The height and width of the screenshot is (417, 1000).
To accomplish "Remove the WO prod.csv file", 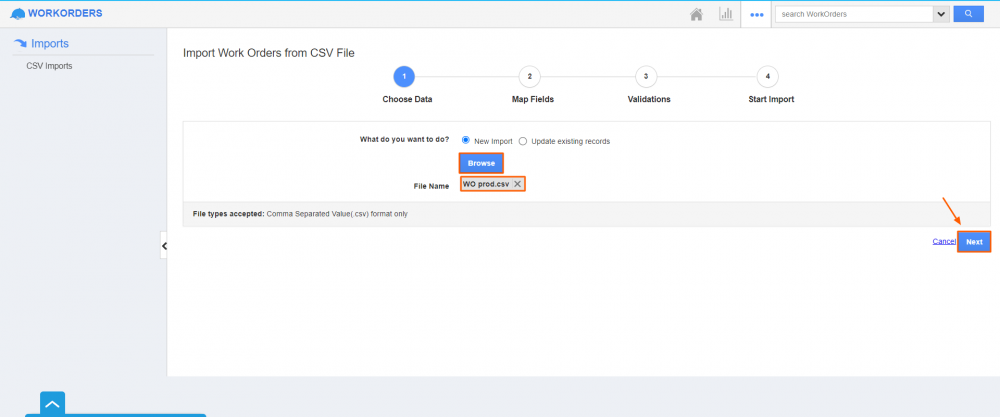I will tap(517, 184).
